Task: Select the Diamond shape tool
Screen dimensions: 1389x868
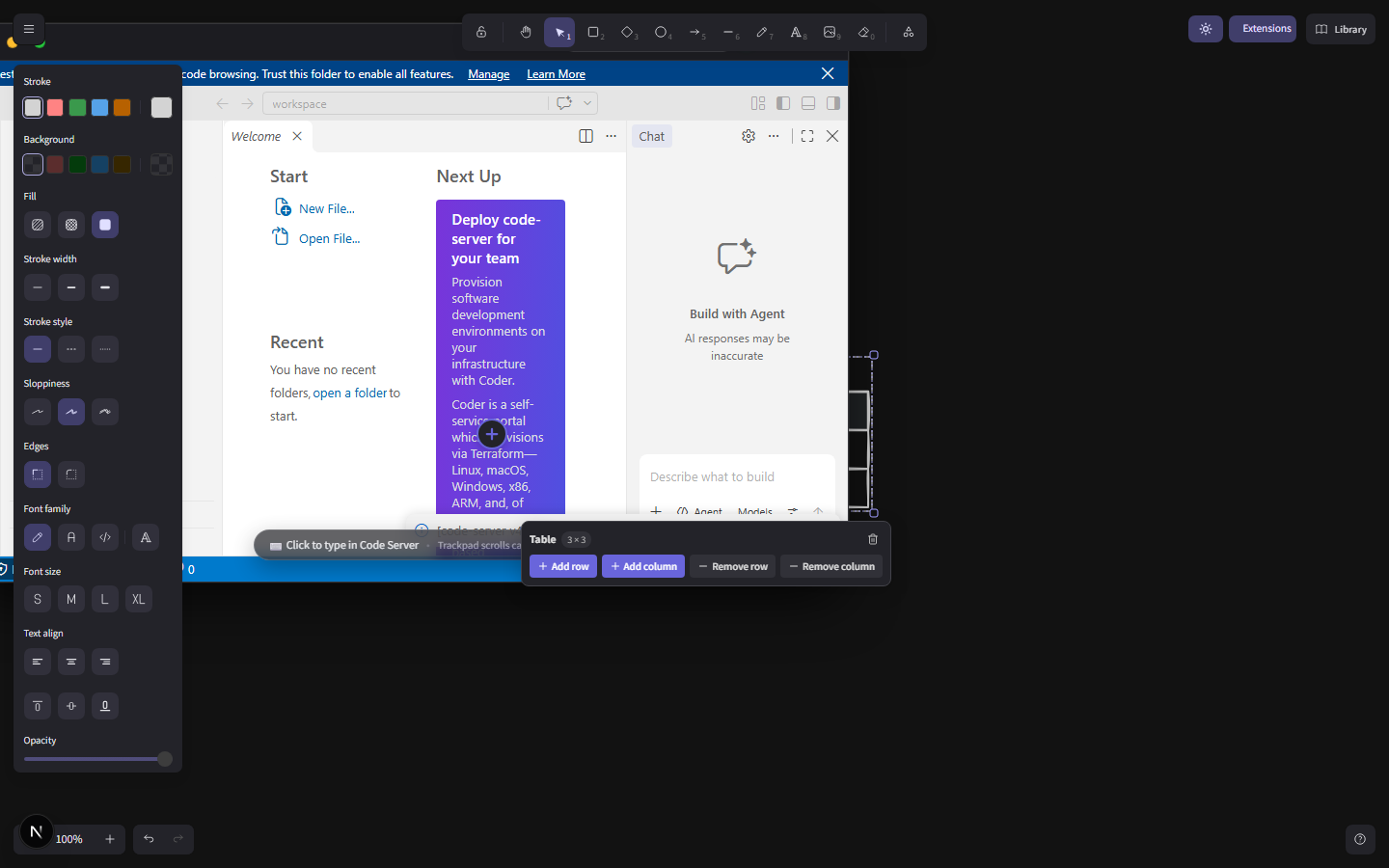Action: point(628,32)
